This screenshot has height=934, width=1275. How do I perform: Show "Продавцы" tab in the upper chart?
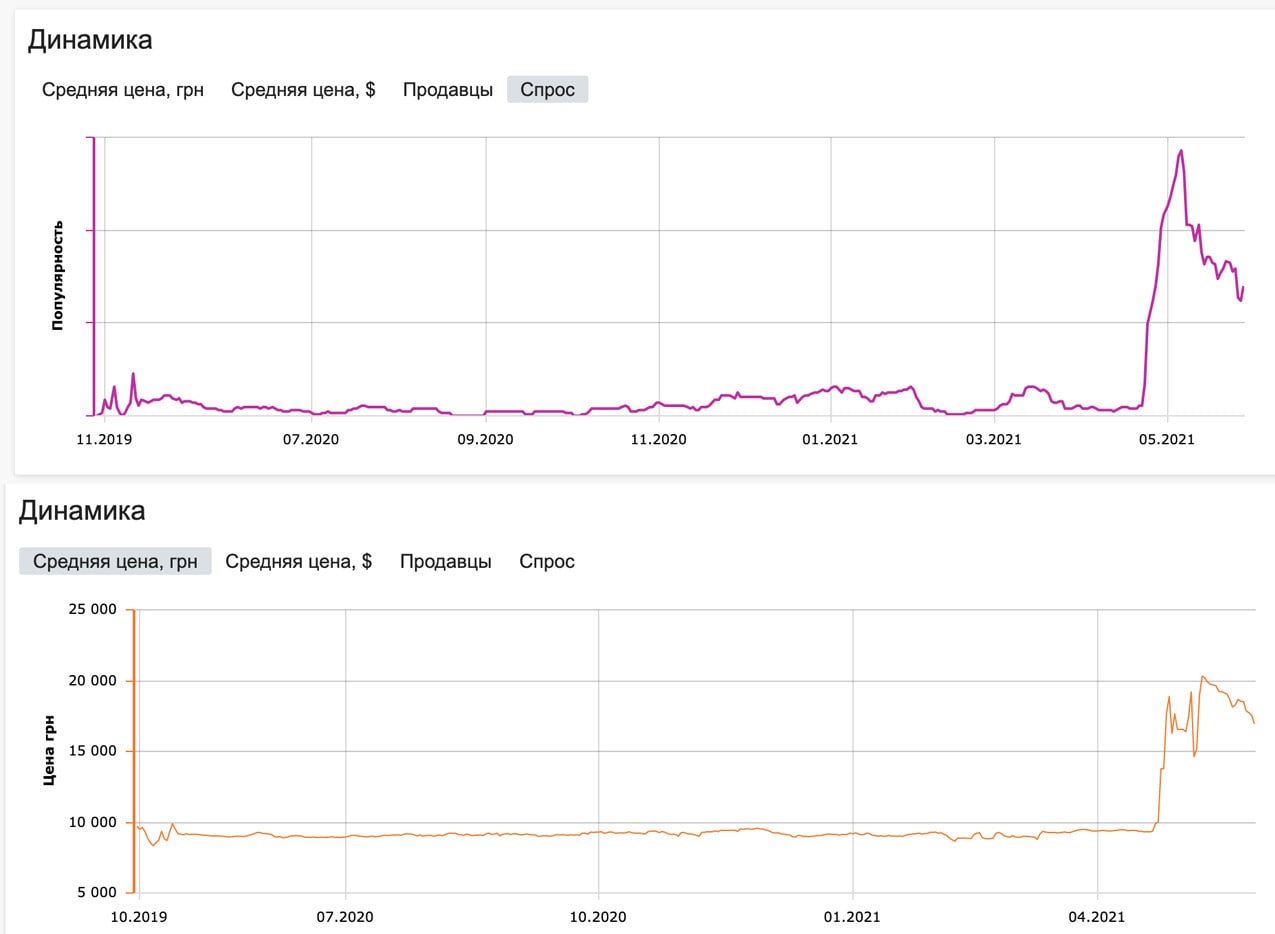click(x=448, y=90)
